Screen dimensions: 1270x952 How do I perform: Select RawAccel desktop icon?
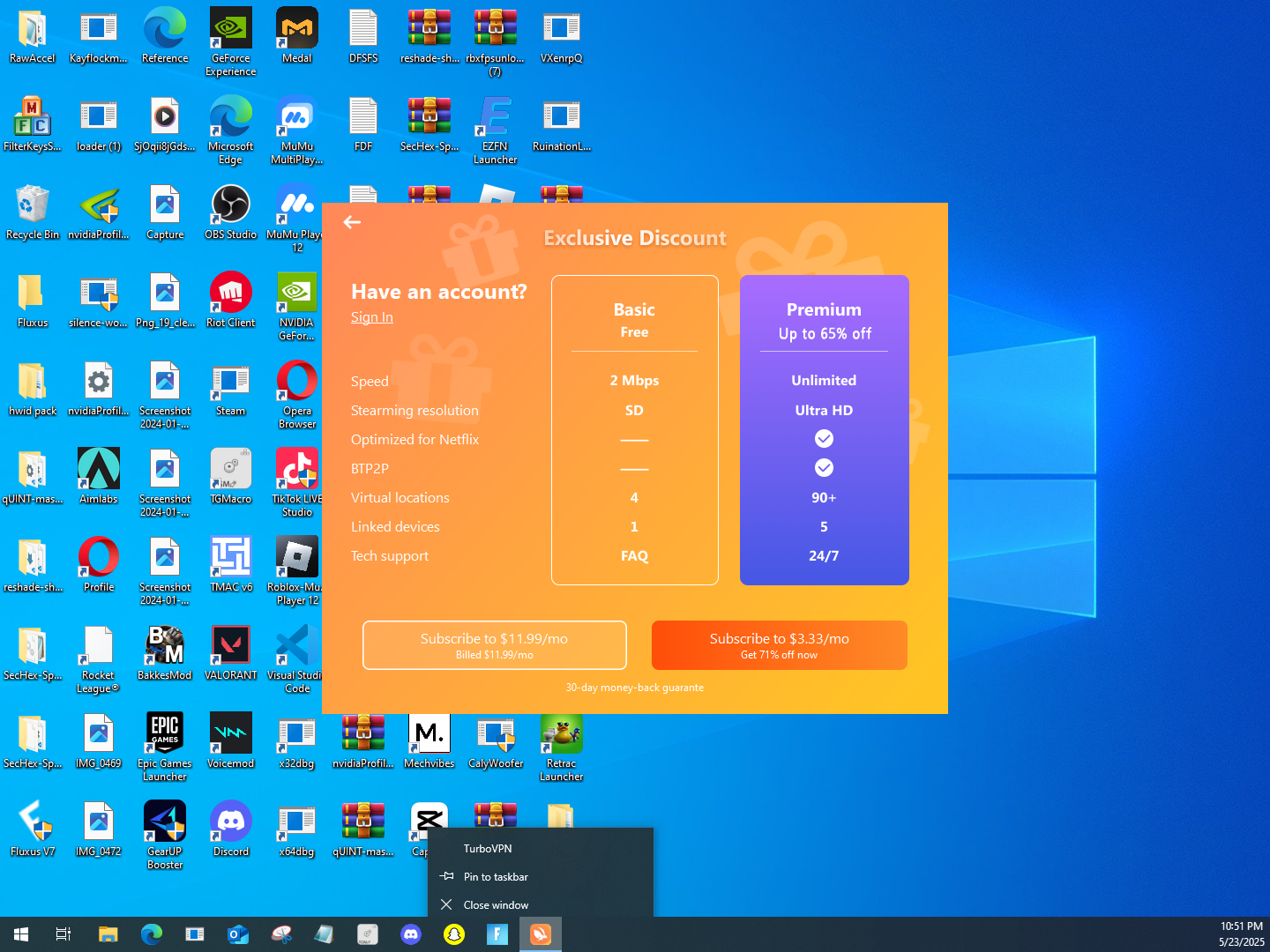tap(33, 37)
